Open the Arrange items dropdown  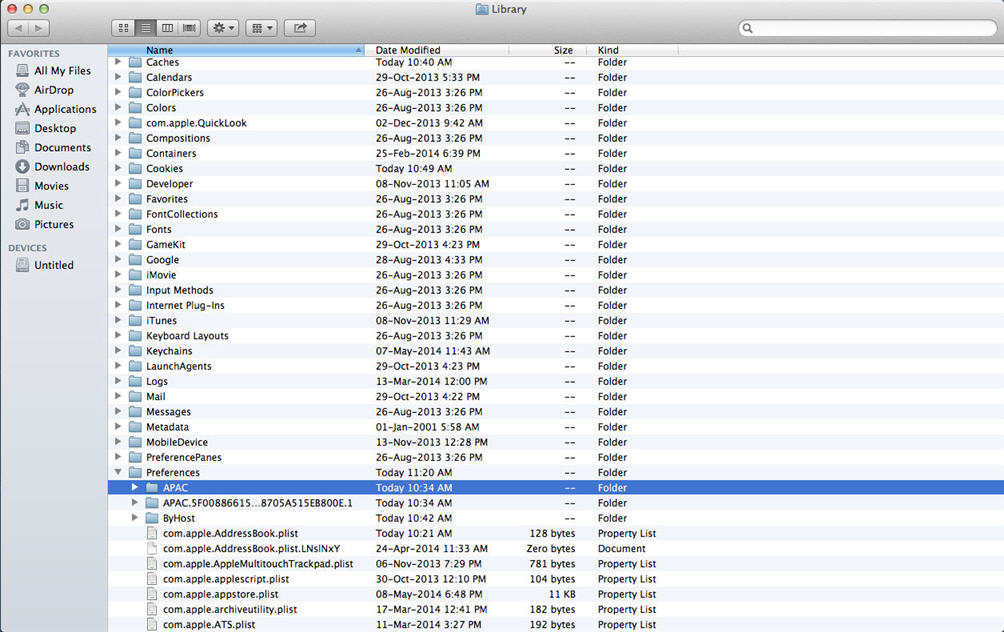[263, 28]
